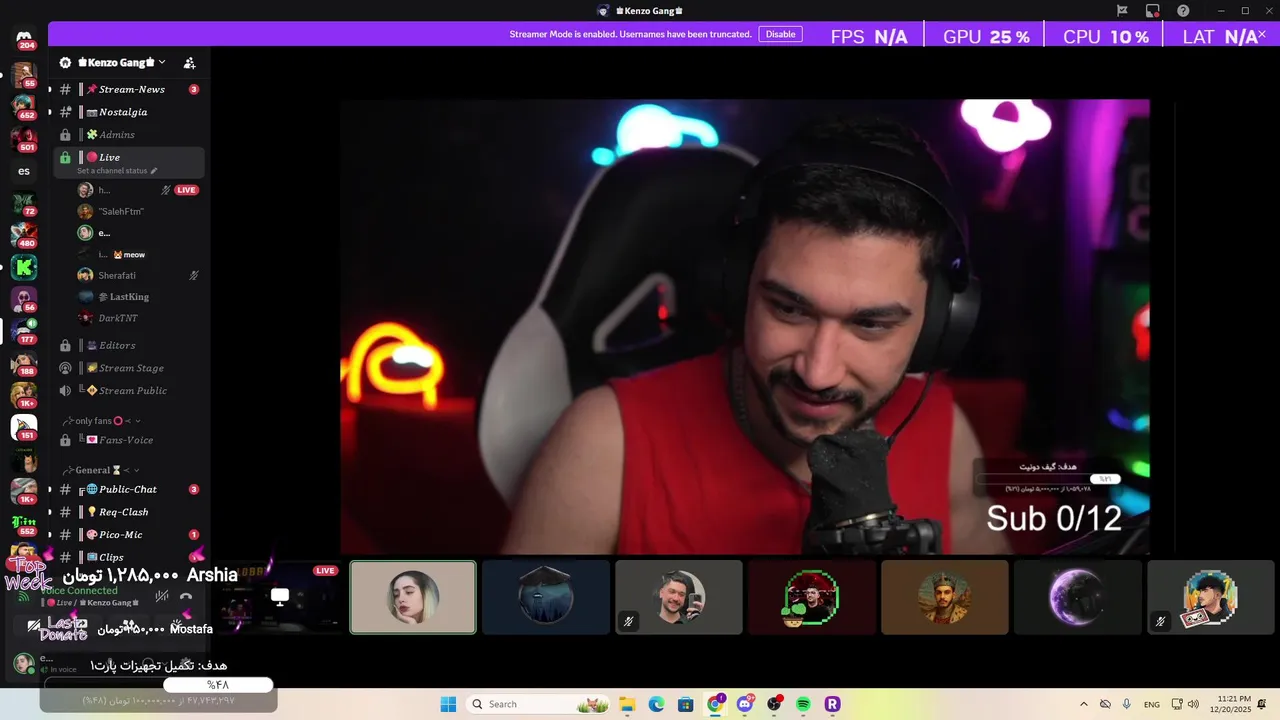Open Kenzo Gang server dropdown menu
Viewport: 1280px width, 720px height.
click(x=122, y=62)
